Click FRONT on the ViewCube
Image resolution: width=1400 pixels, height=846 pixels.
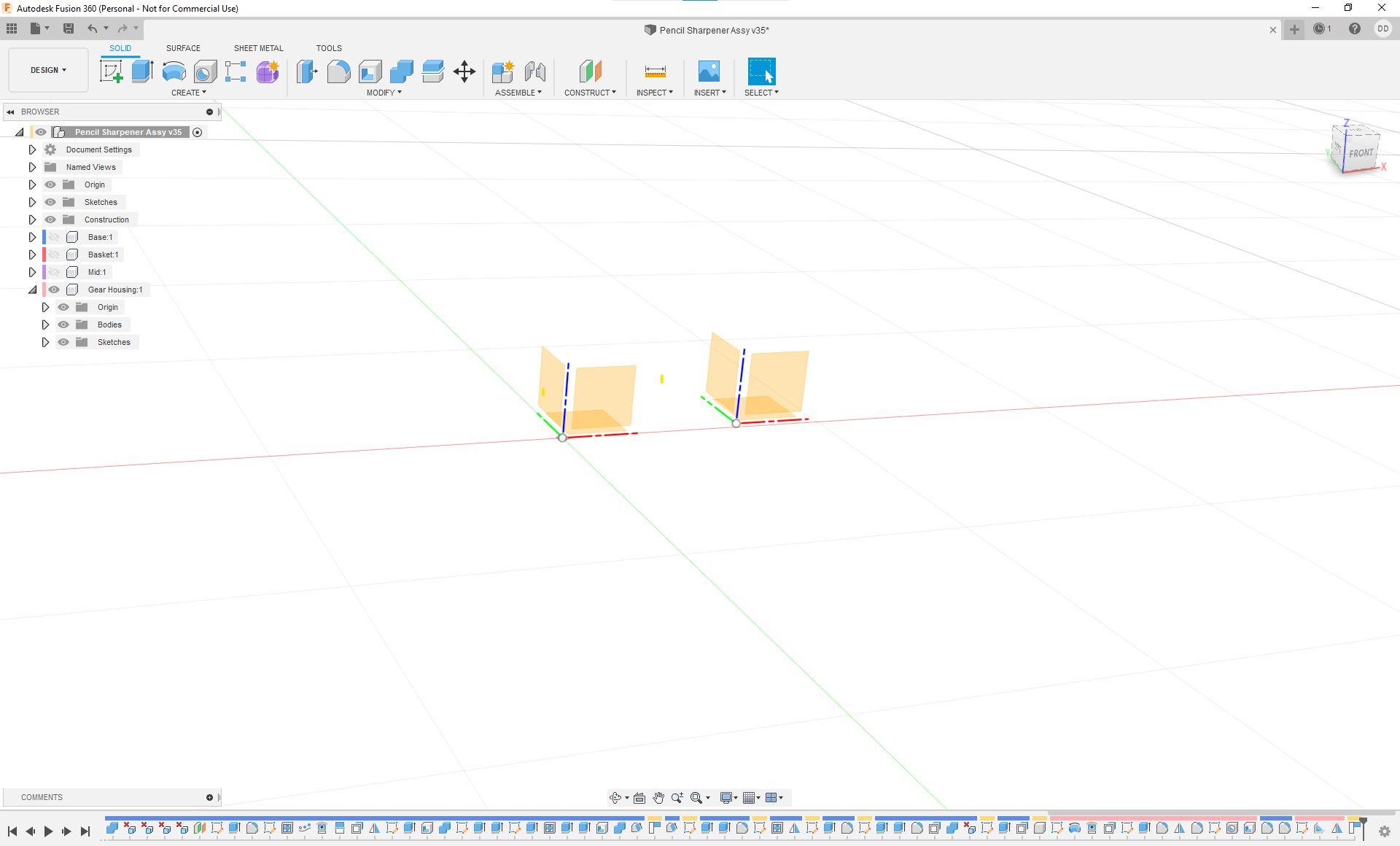1361,154
